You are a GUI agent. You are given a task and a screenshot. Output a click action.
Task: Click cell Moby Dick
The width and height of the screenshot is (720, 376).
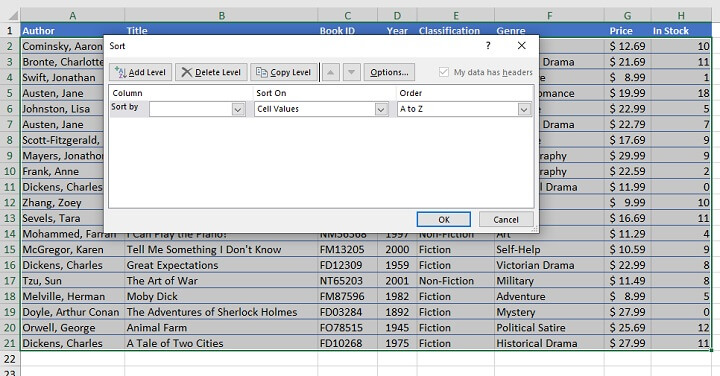(x=221, y=297)
